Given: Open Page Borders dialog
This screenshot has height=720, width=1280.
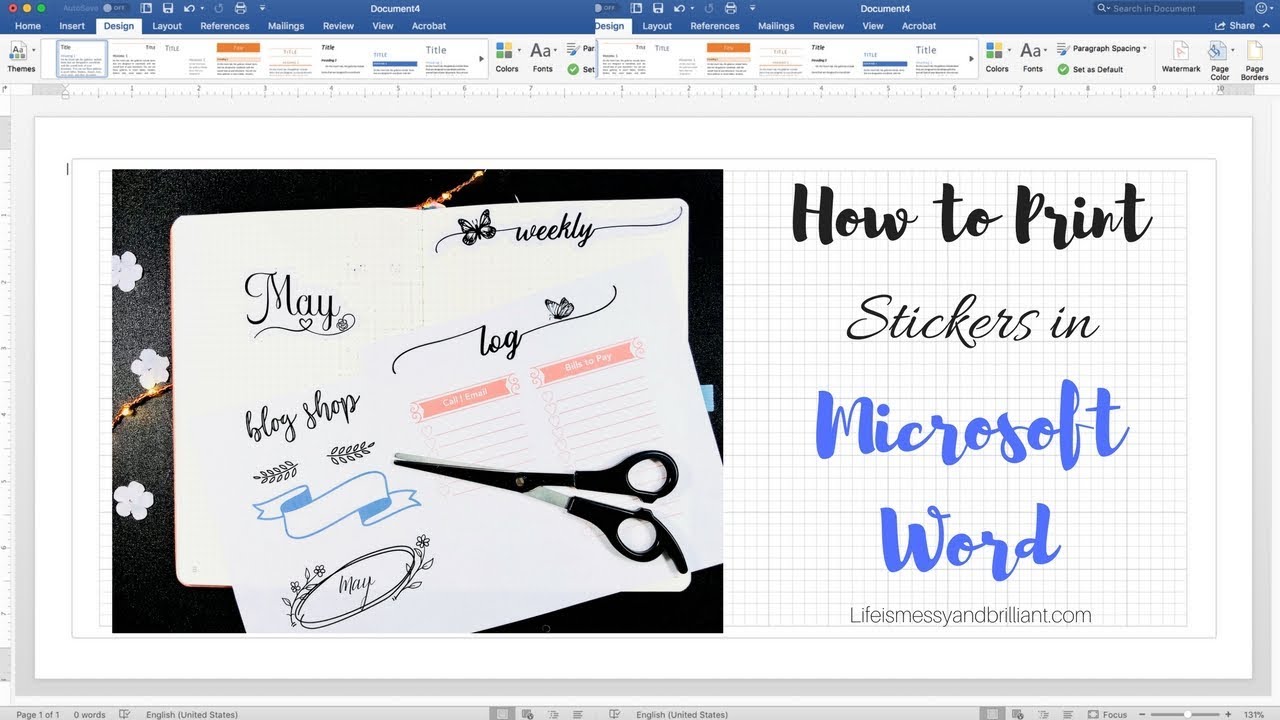Looking at the screenshot, I should 1254,61.
